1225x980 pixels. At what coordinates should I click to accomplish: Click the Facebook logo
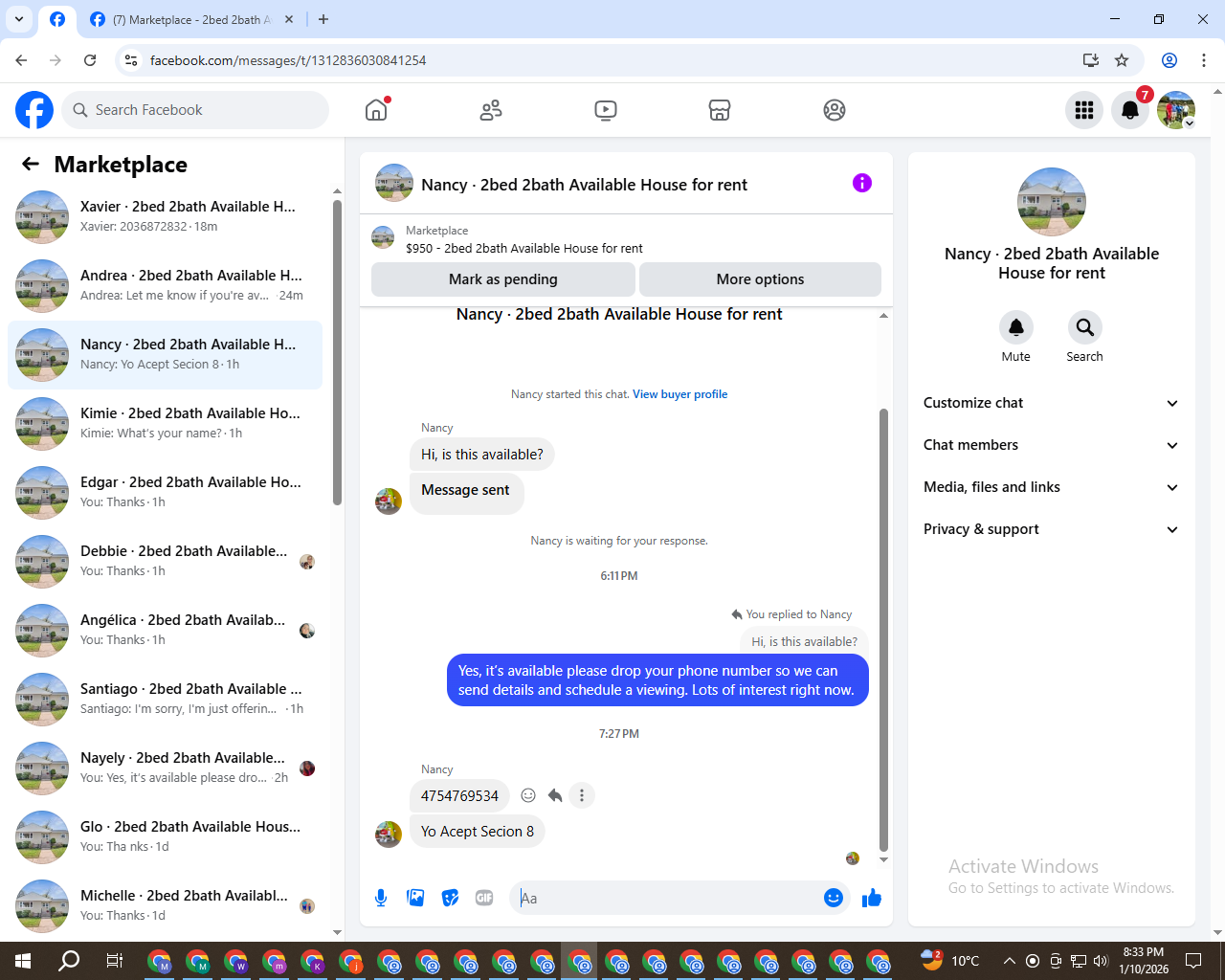tap(34, 110)
